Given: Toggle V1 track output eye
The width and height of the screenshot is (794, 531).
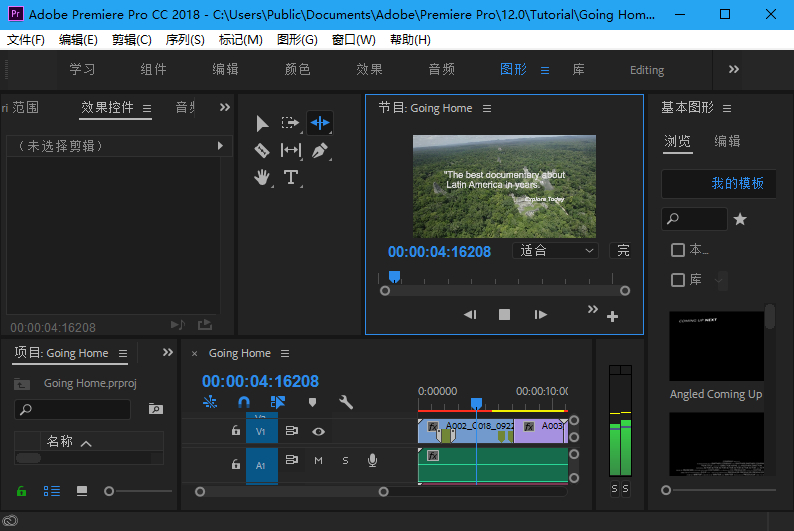Looking at the screenshot, I should click(x=318, y=431).
